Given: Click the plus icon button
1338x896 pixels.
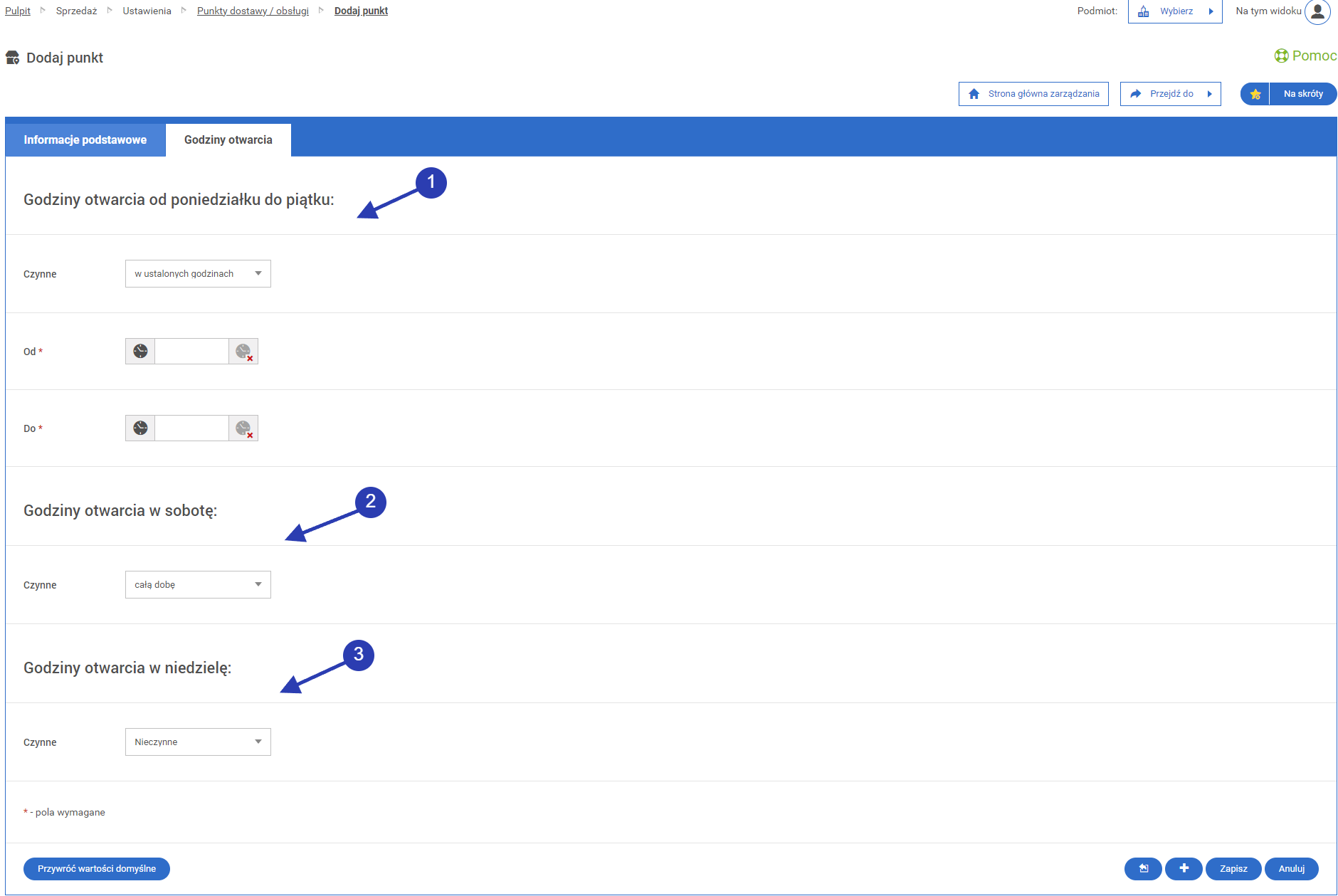Looking at the screenshot, I should [x=1184, y=869].
